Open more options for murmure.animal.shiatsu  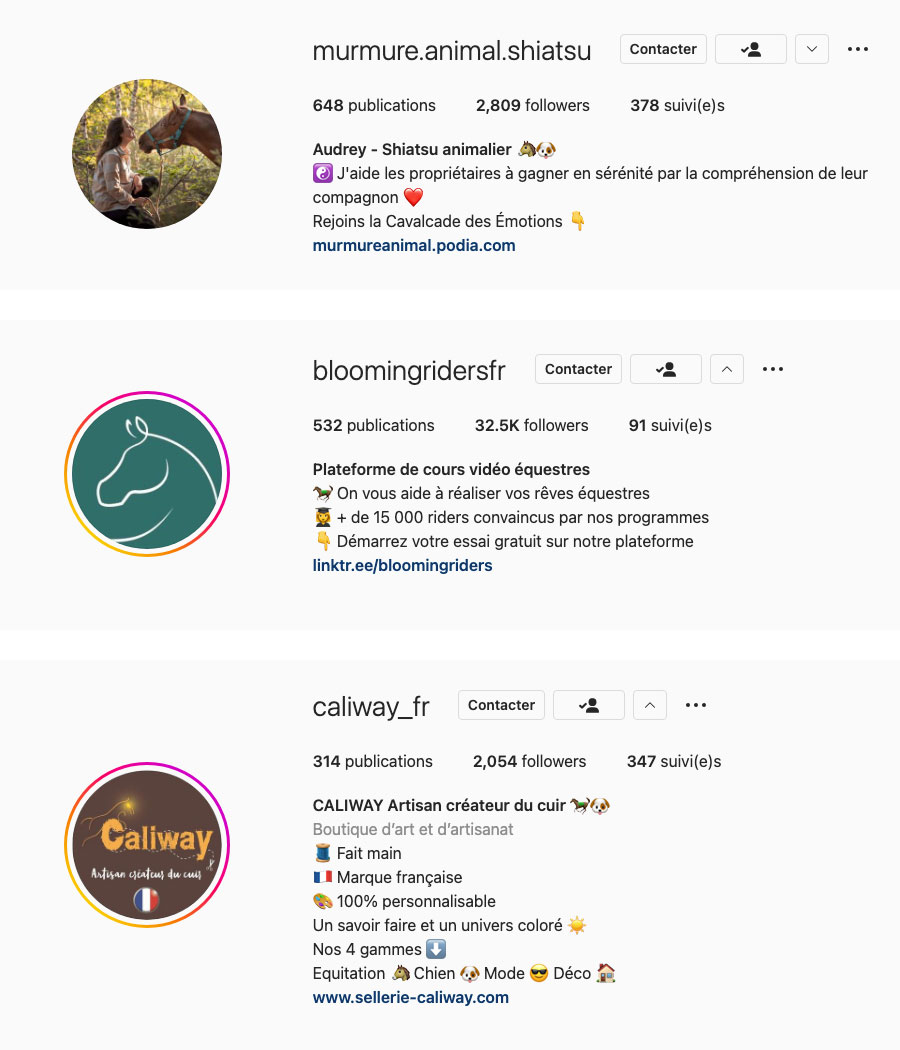[x=858, y=49]
